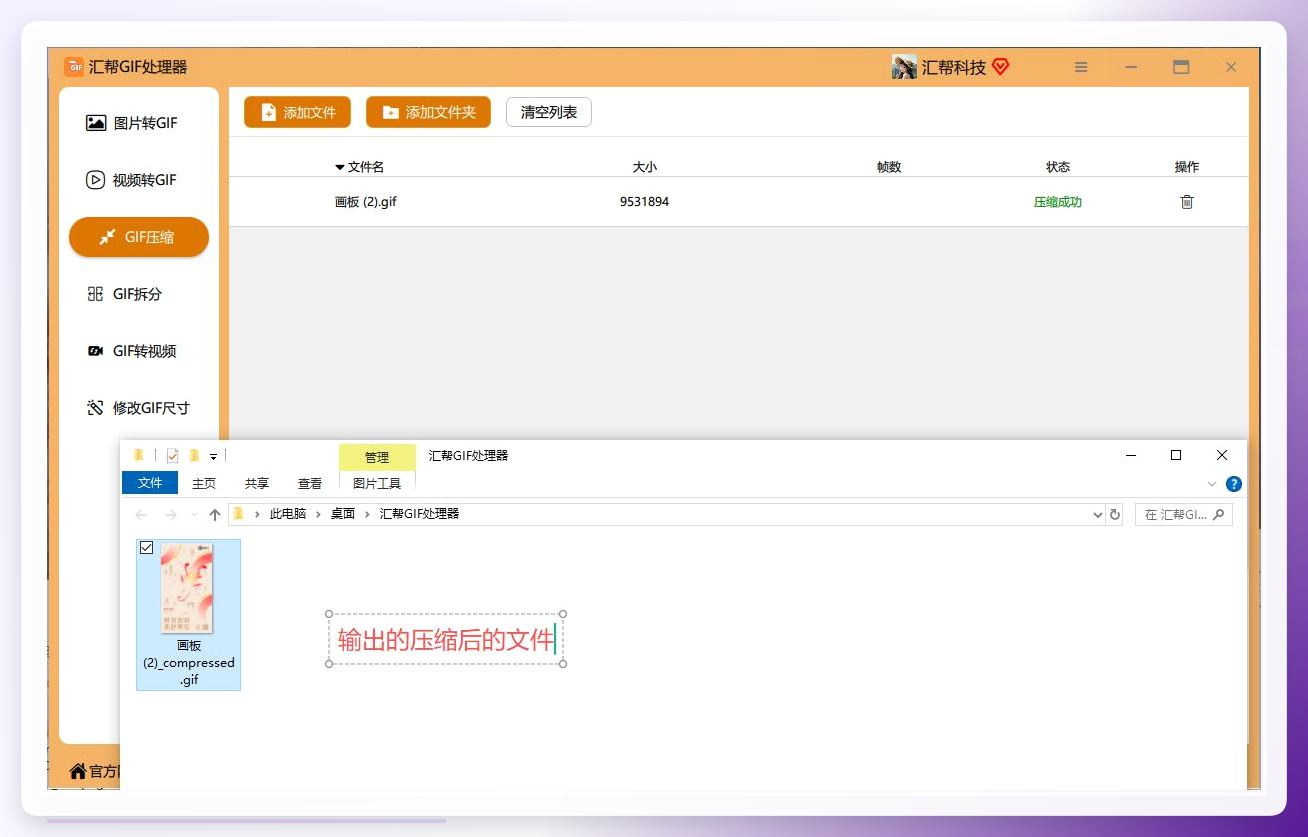Screen dimensions: 1308x837
Task: Click the properties quick access icon in Explorer
Action: coord(172,456)
